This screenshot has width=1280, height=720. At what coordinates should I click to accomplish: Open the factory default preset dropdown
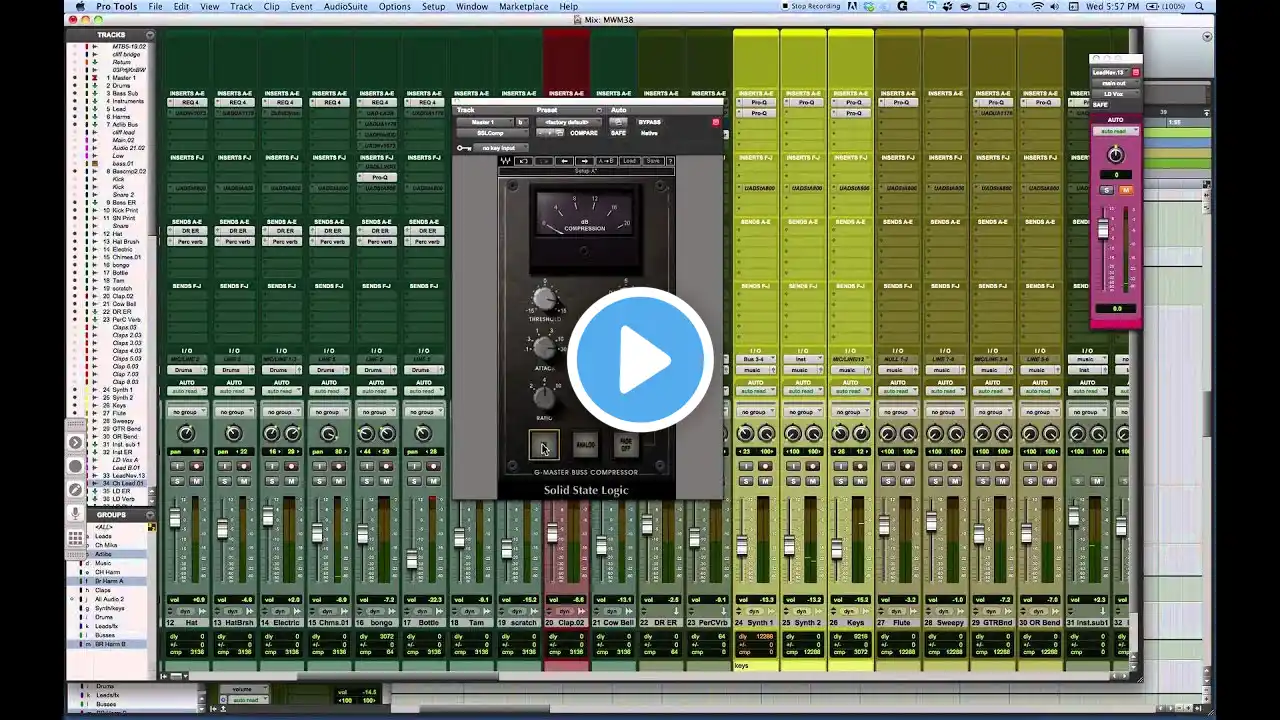tap(568, 122)
